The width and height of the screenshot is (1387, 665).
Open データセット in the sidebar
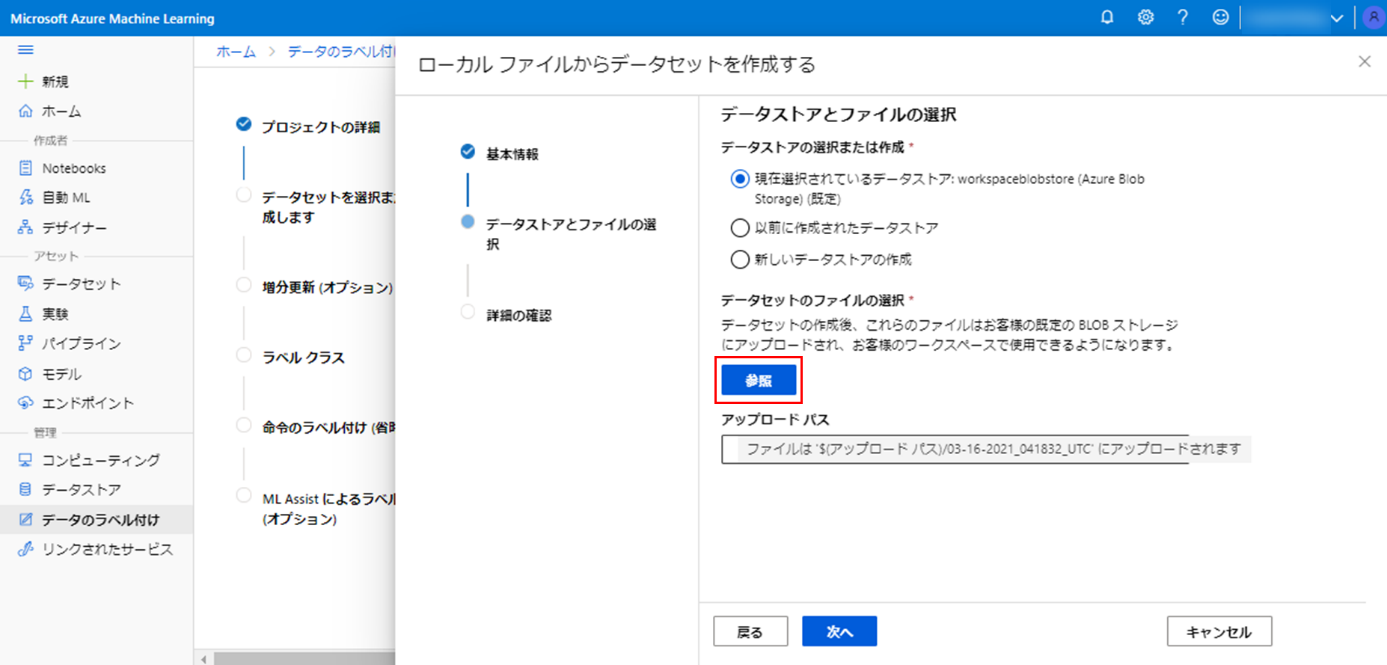click(x=81, y=284)
